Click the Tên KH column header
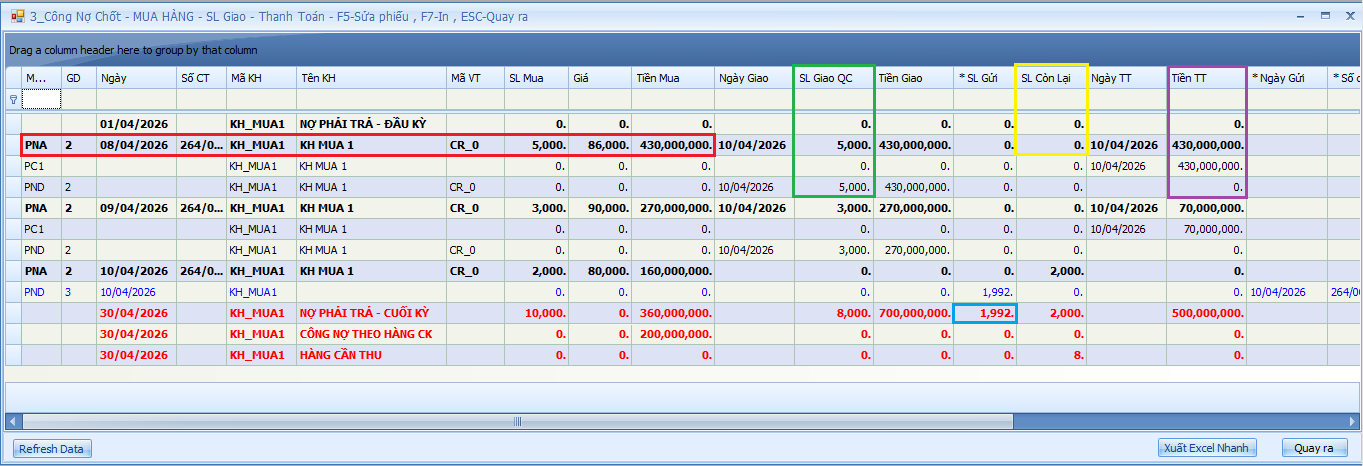1363x466 pixels. (370, 78)
